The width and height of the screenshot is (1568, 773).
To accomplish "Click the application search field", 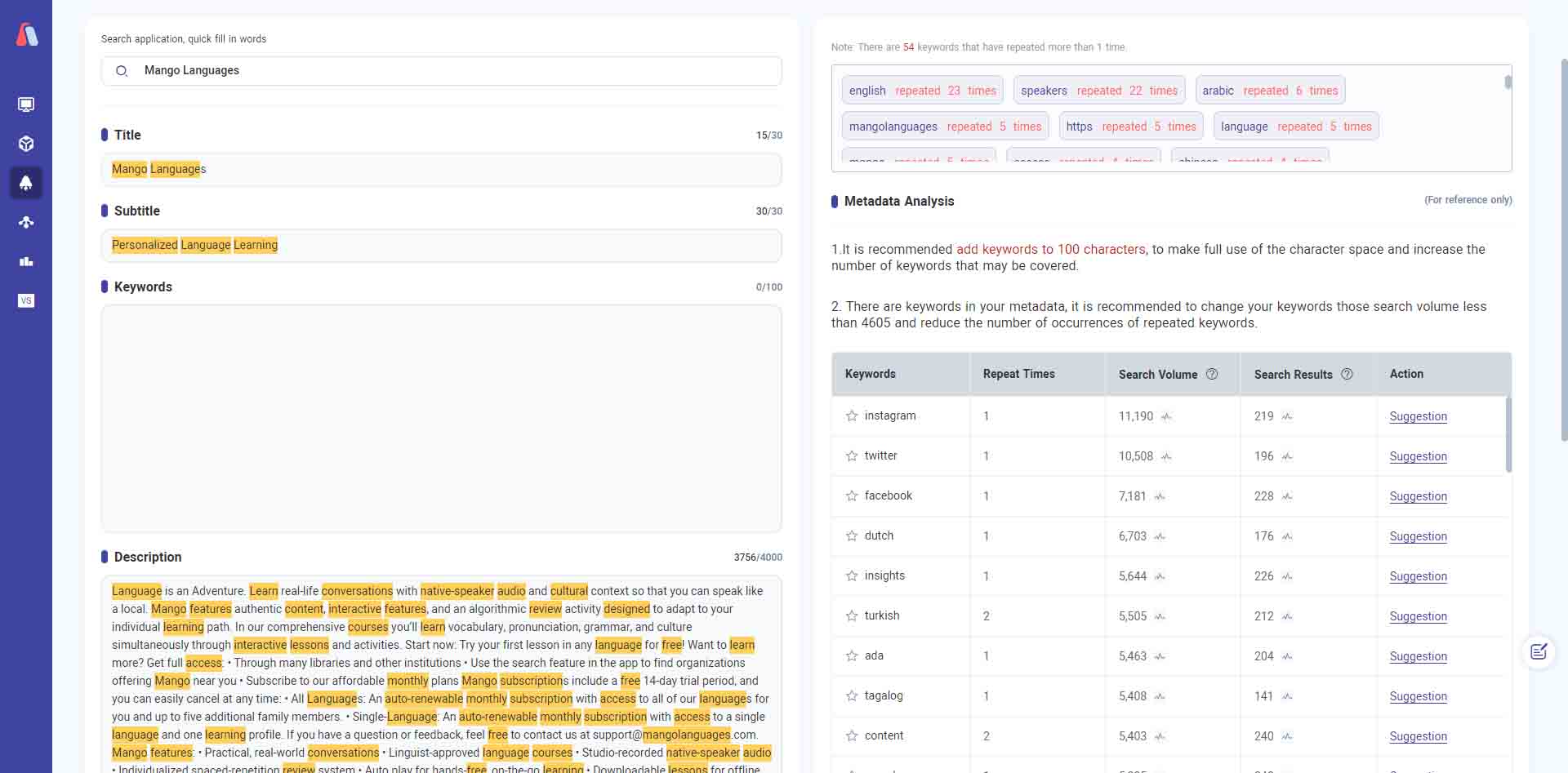I will (441, 71).
